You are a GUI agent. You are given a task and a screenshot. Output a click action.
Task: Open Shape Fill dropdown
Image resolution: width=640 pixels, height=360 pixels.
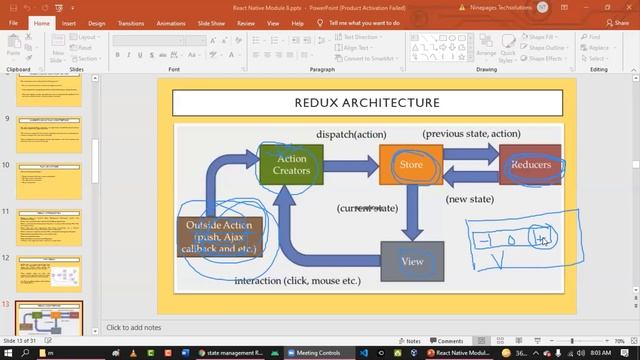(539, 37)
